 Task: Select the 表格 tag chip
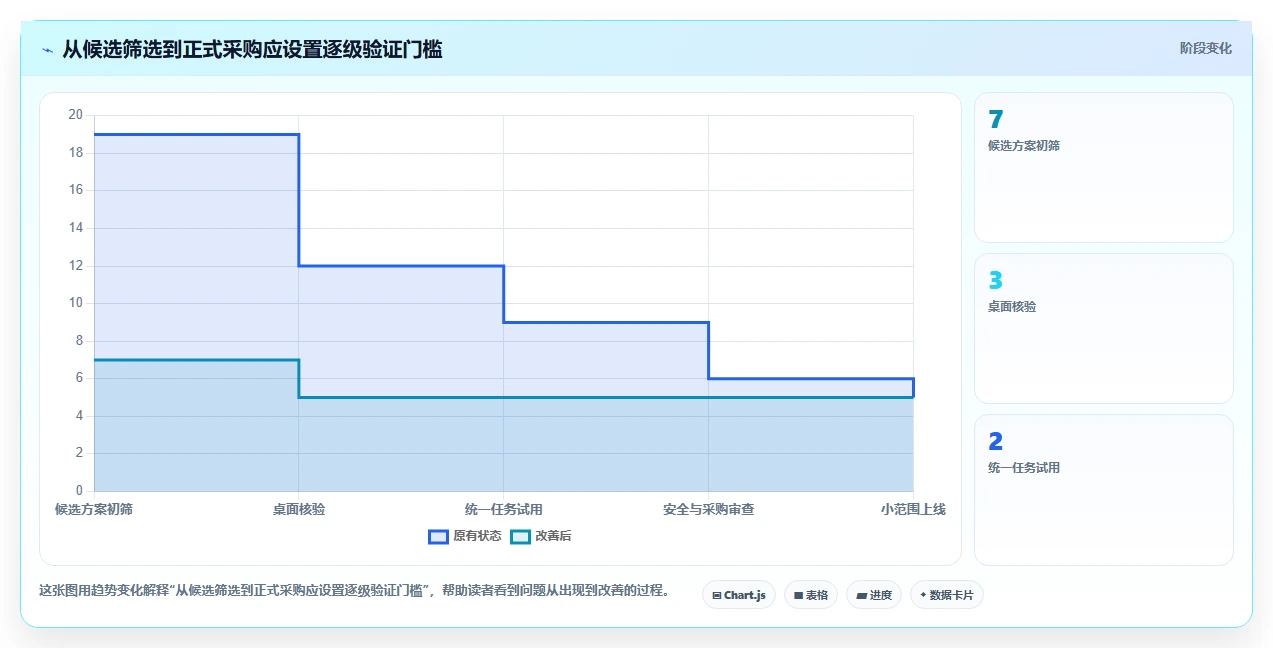click(x=811, y=595)
